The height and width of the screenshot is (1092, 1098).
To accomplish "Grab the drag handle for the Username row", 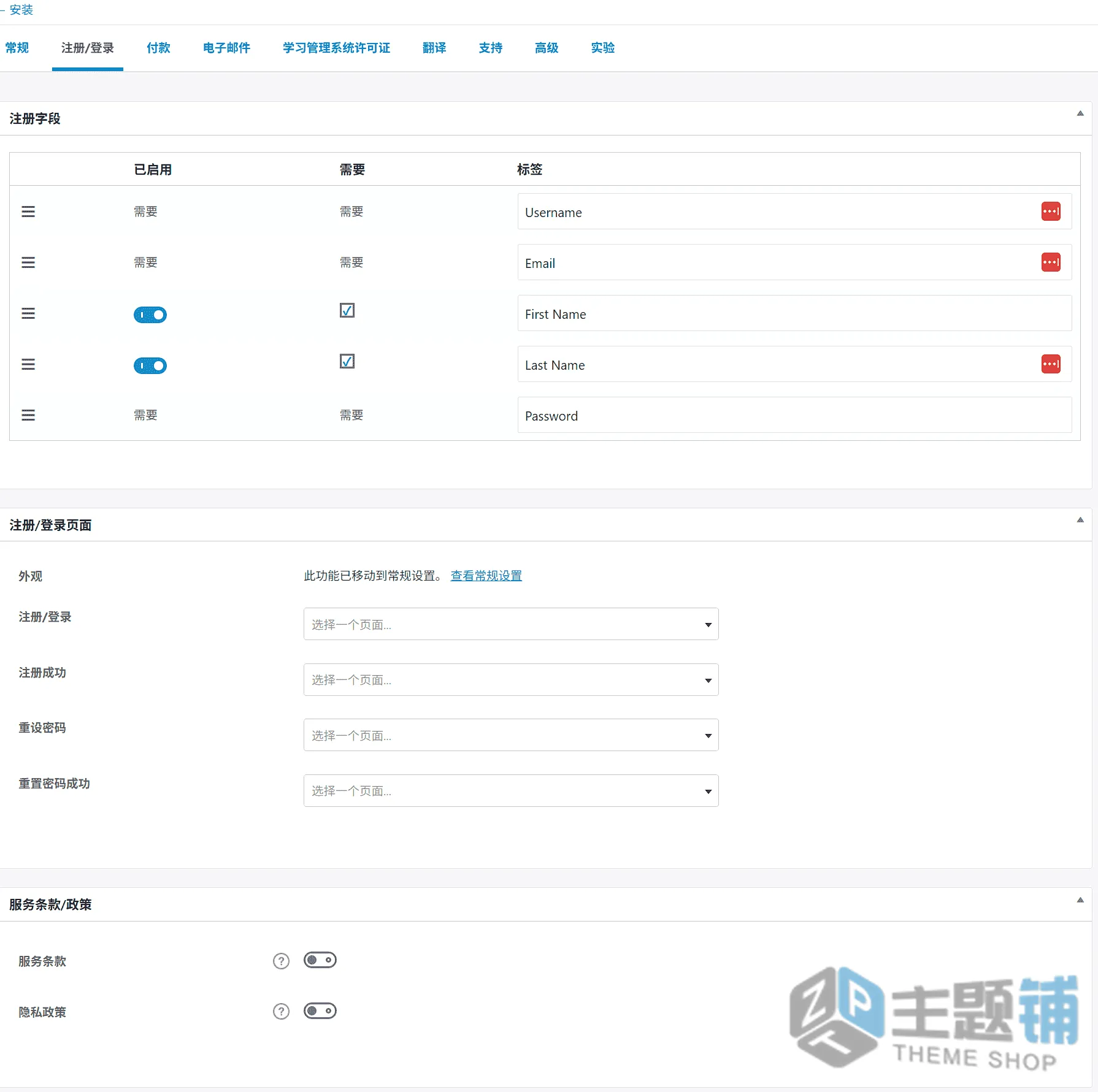I will (x=28, y=212).
